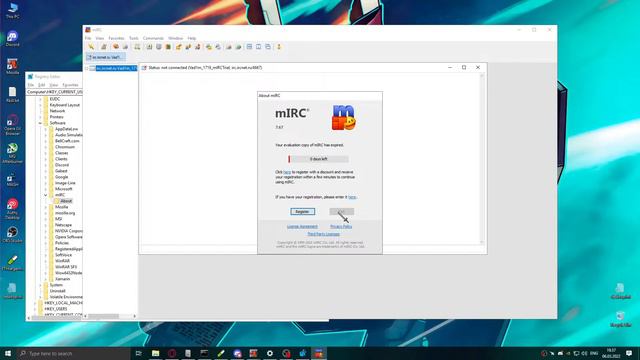Click the mIRC logo in About dialog

coord(343,118)
